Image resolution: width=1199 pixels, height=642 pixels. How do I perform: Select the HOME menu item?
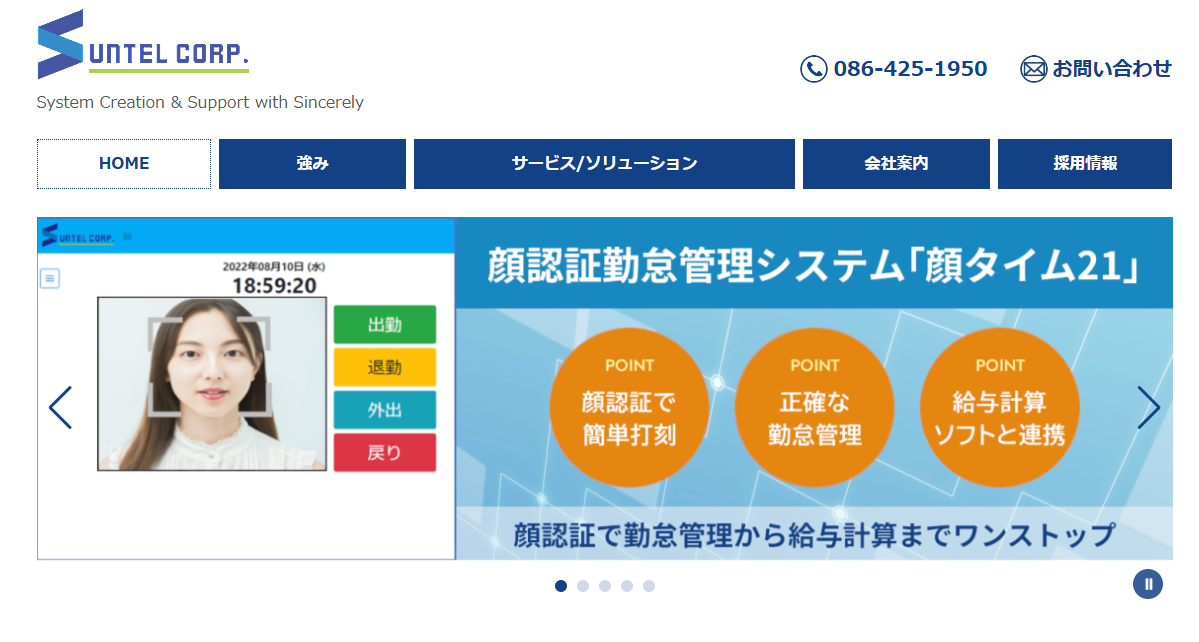pos(124,164)
